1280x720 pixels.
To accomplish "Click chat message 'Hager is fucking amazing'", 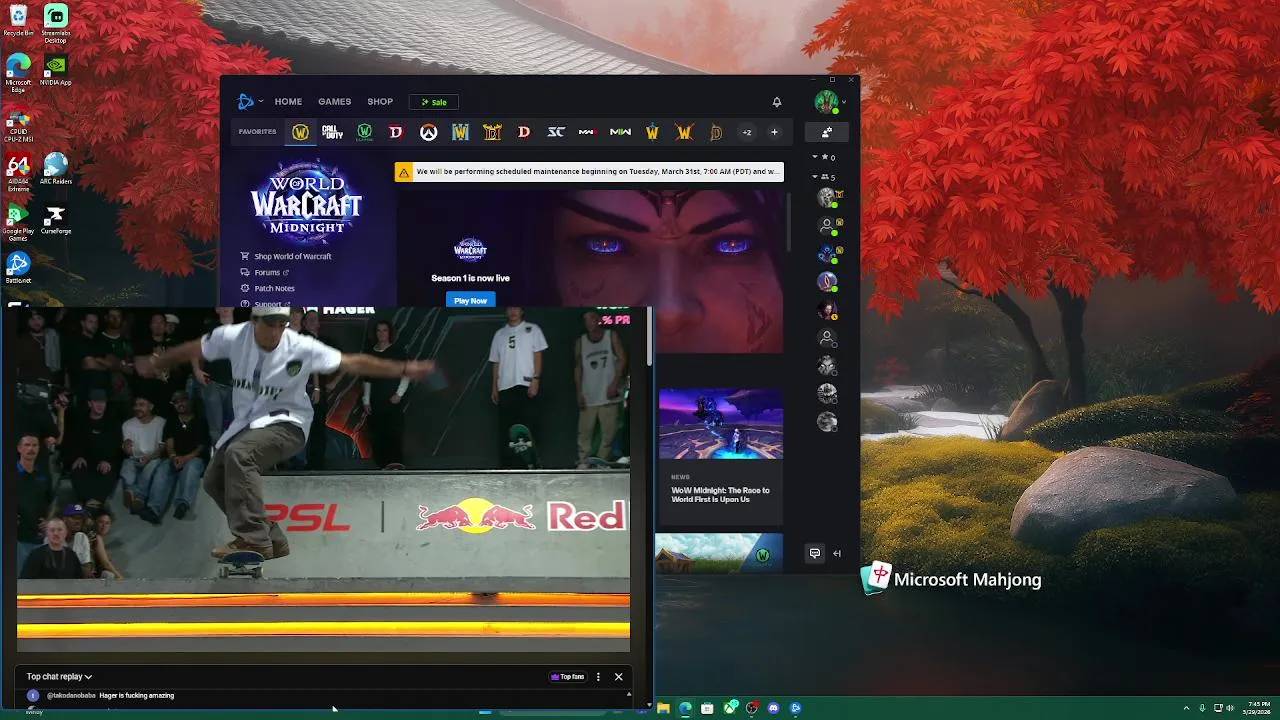I will 136,696.
